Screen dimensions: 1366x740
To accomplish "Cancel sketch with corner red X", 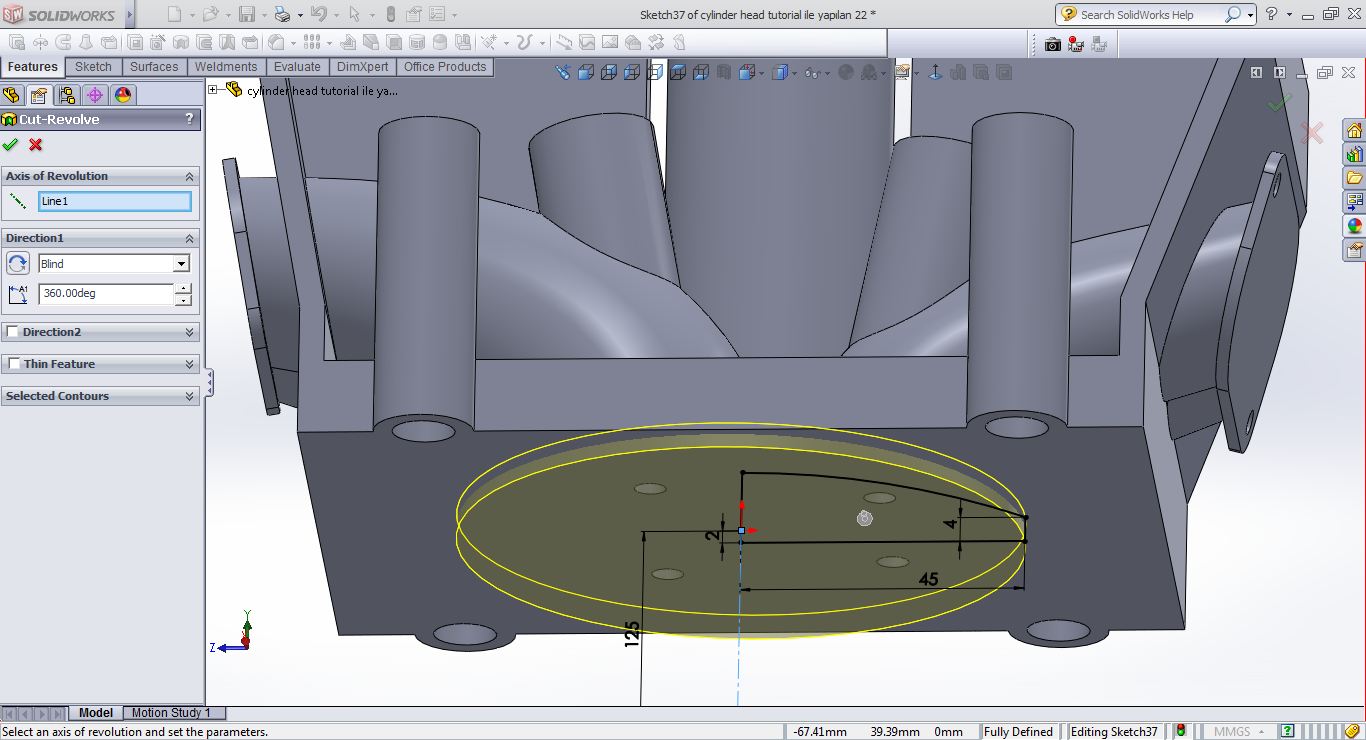I will (x=1311, y=132).
